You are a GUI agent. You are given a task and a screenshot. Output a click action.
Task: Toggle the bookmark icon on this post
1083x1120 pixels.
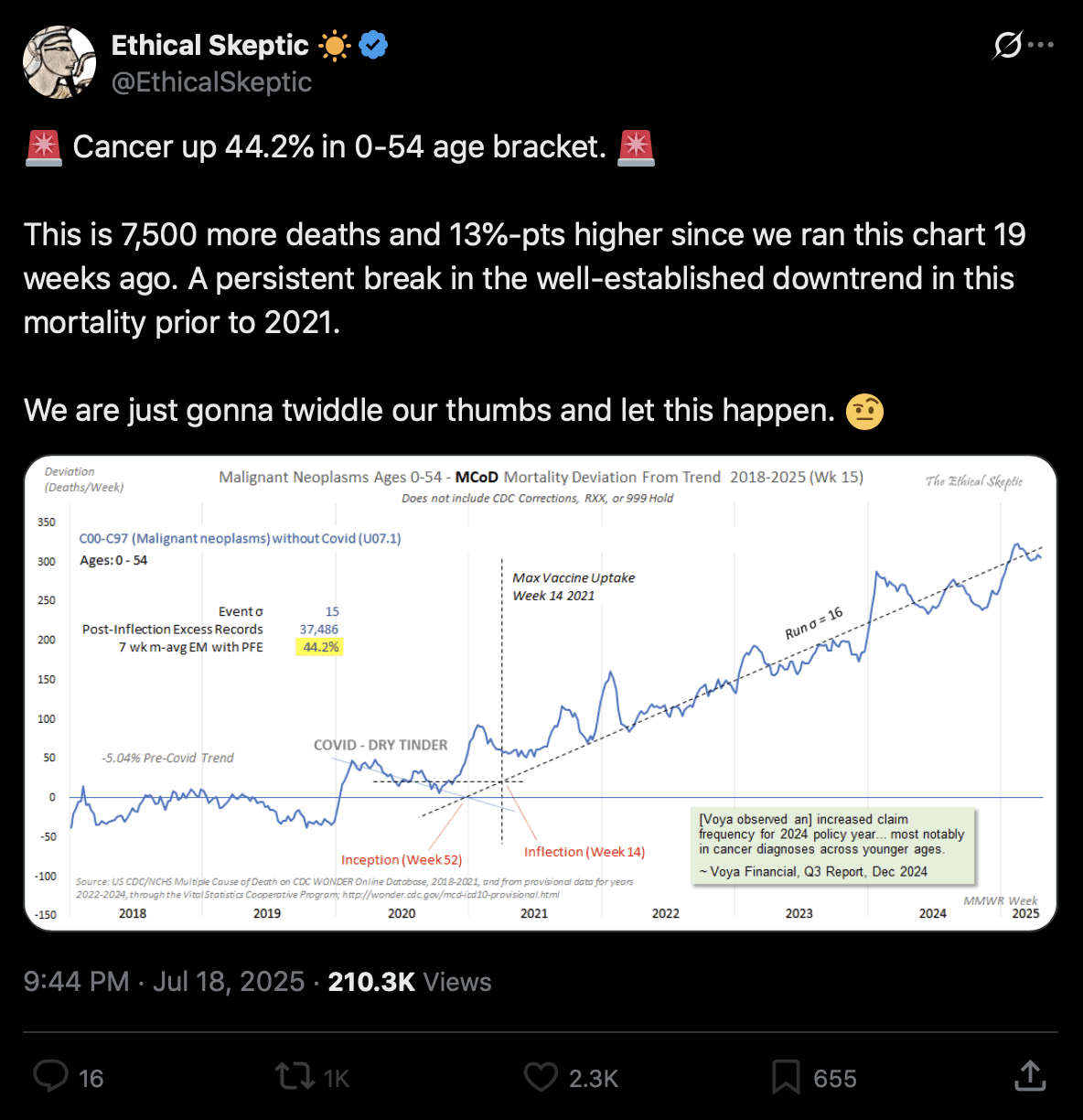(785, 1077)
